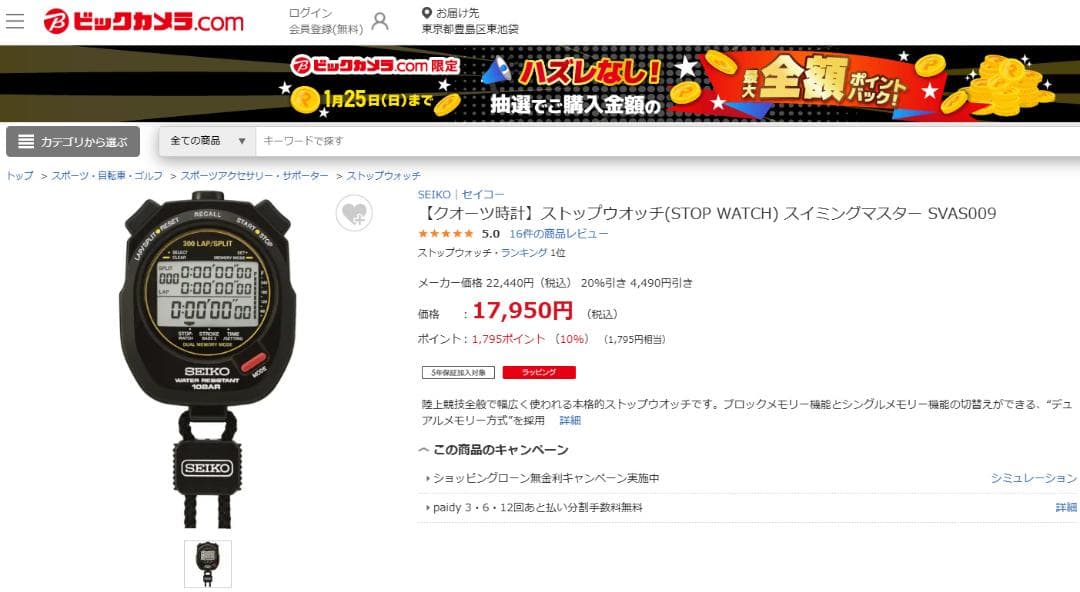The height and width of the screenshot is (592, 1080).
Task: Go to トップ breadcrumb
Action: (19, 176)
